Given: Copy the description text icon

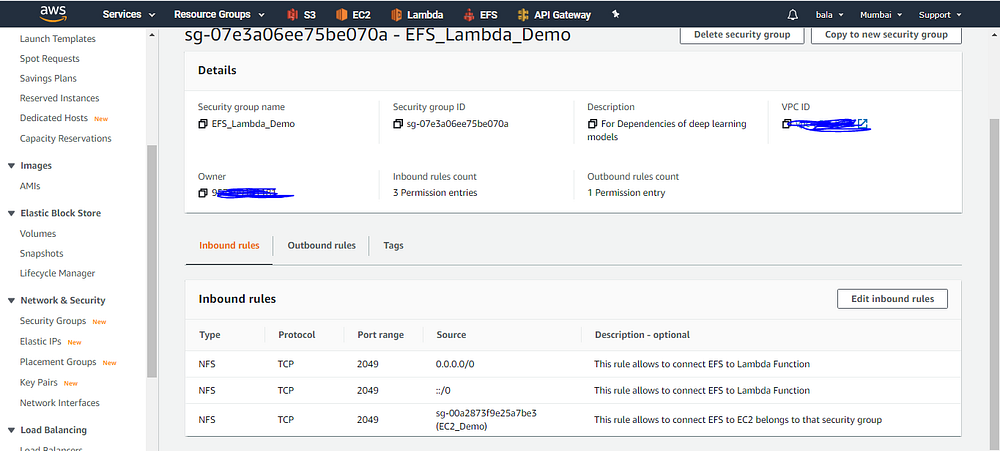Looking at the screenshot, I should [592, 124].
